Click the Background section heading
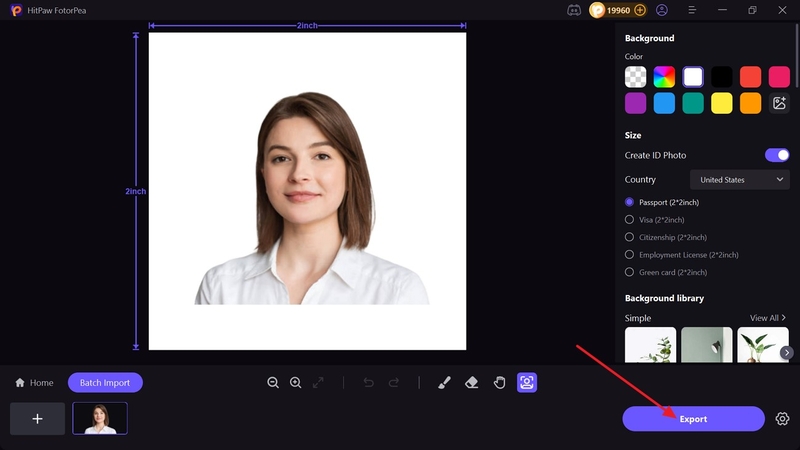The height and width of the screenshot is (450, 800). (x=649, y=38)
